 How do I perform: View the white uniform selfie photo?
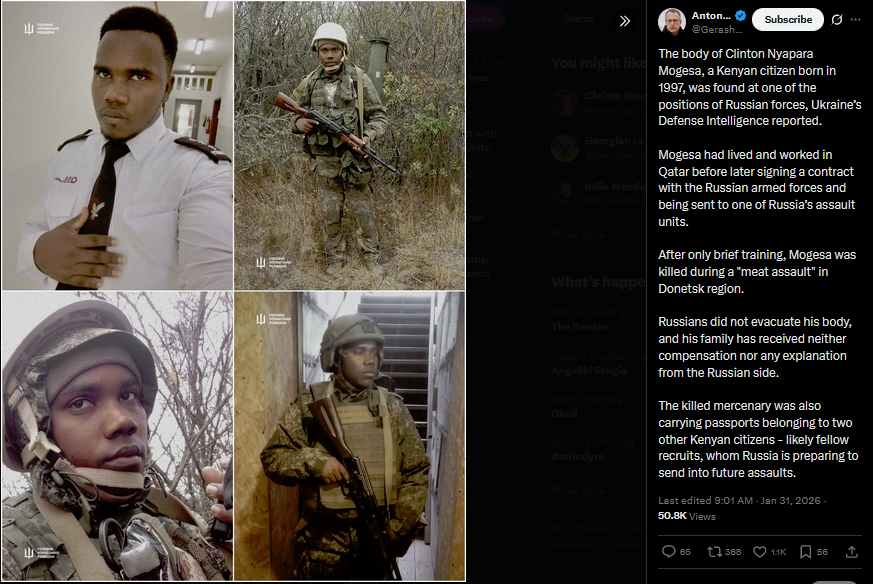coord(117,145)
